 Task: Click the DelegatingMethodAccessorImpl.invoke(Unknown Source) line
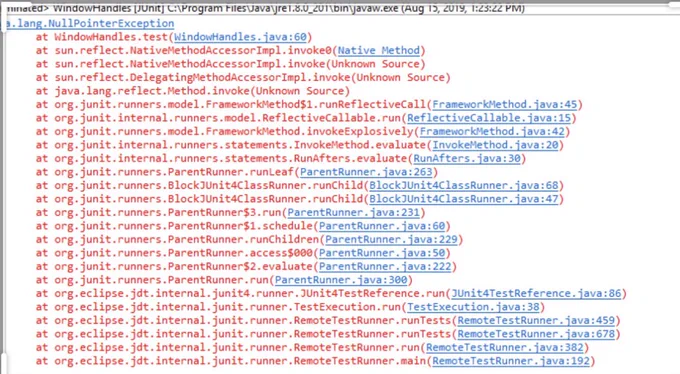[x=243, y=78]
